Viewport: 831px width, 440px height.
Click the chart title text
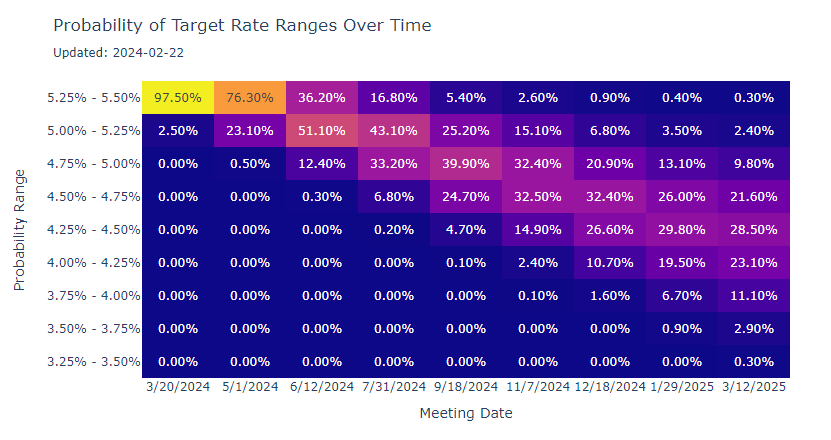[x=242, y=25]
